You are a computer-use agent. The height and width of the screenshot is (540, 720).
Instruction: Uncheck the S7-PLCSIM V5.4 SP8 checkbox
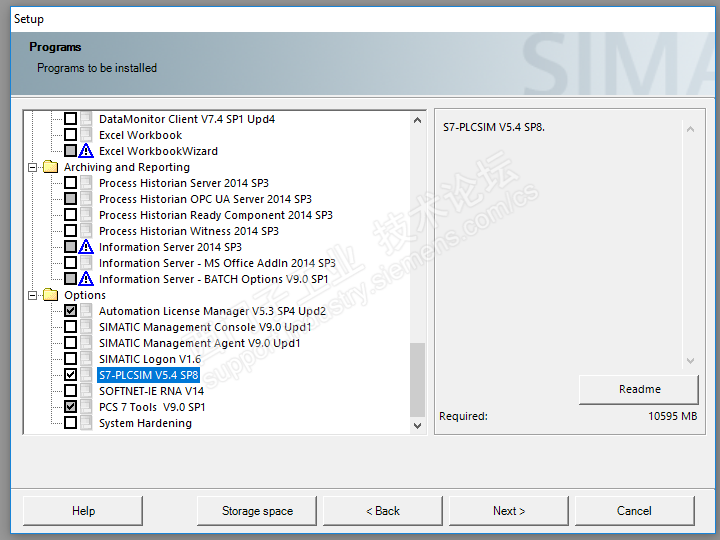point(70,375)
